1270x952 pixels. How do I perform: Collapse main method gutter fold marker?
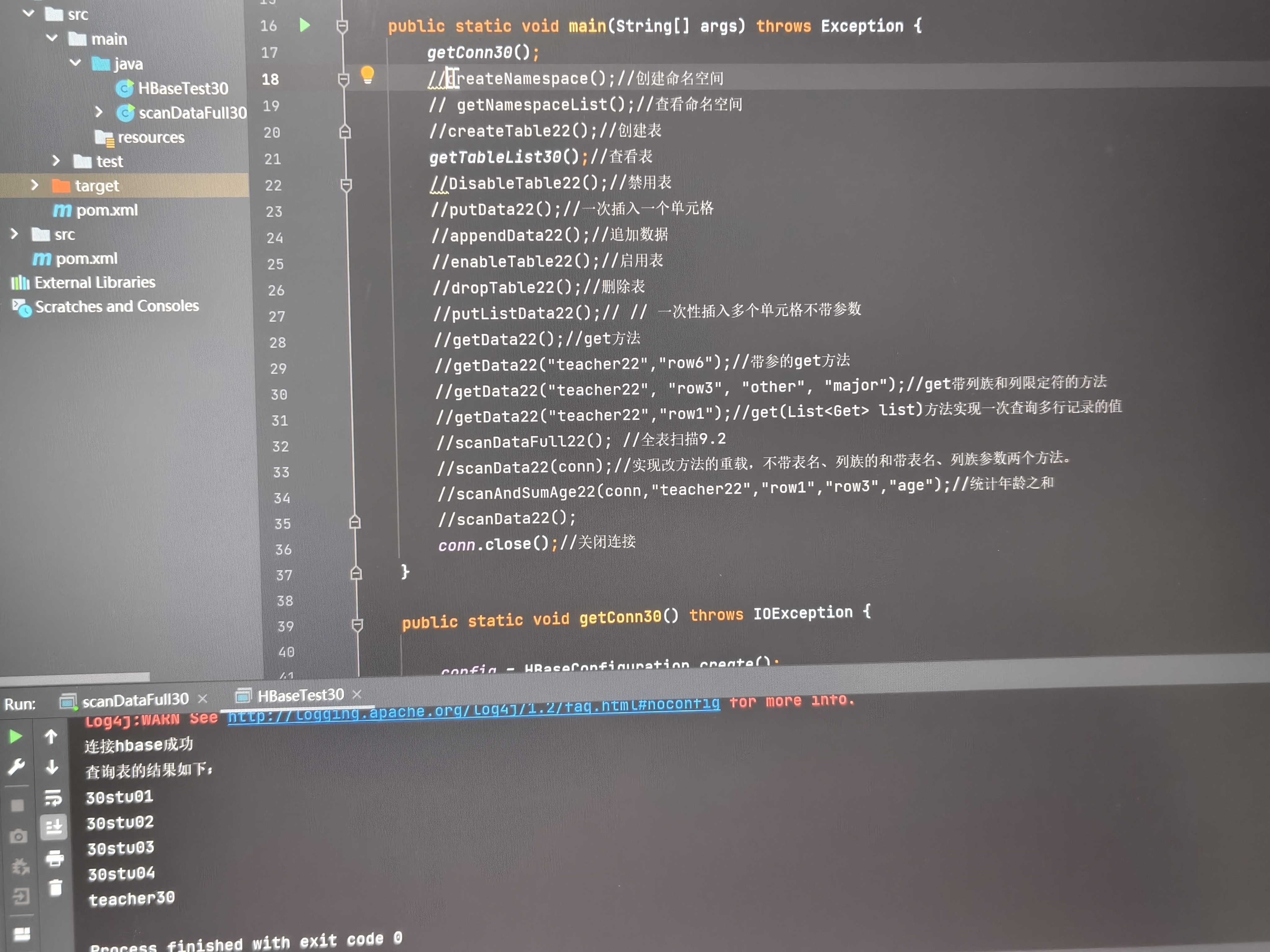pyautogui.click(x=342, y=26)
